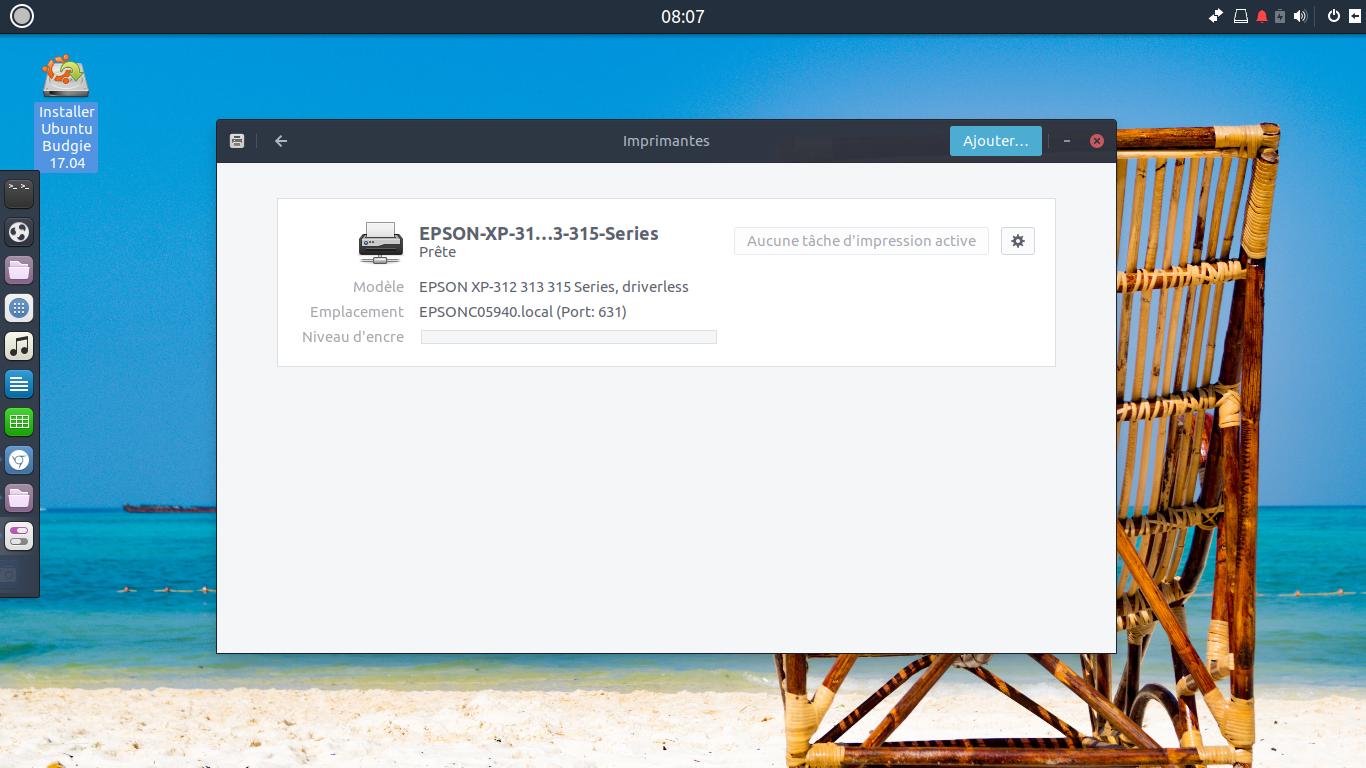This screenshot has height=768, width=1366.
Task: Click the EPSONC05940.local (Port: 631) location
Action: 523,312
